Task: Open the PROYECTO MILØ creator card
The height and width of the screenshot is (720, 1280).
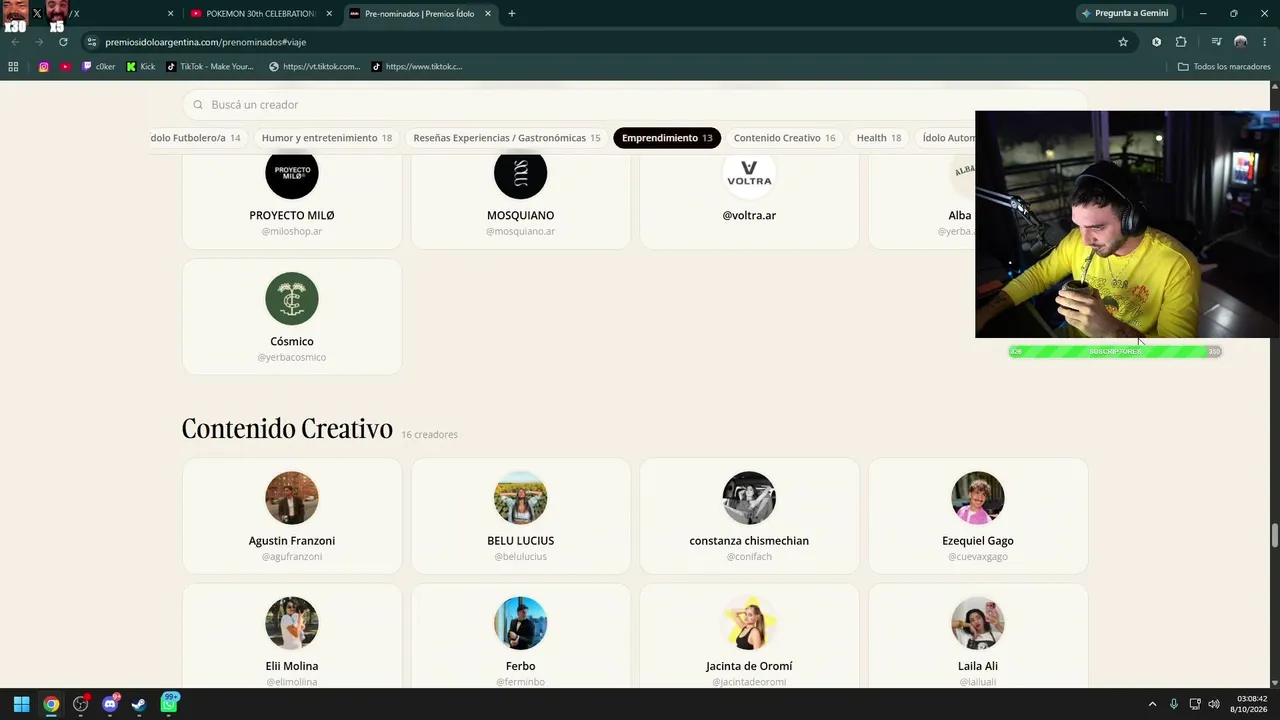Action: pyautogui.click(x=292, y=200)
